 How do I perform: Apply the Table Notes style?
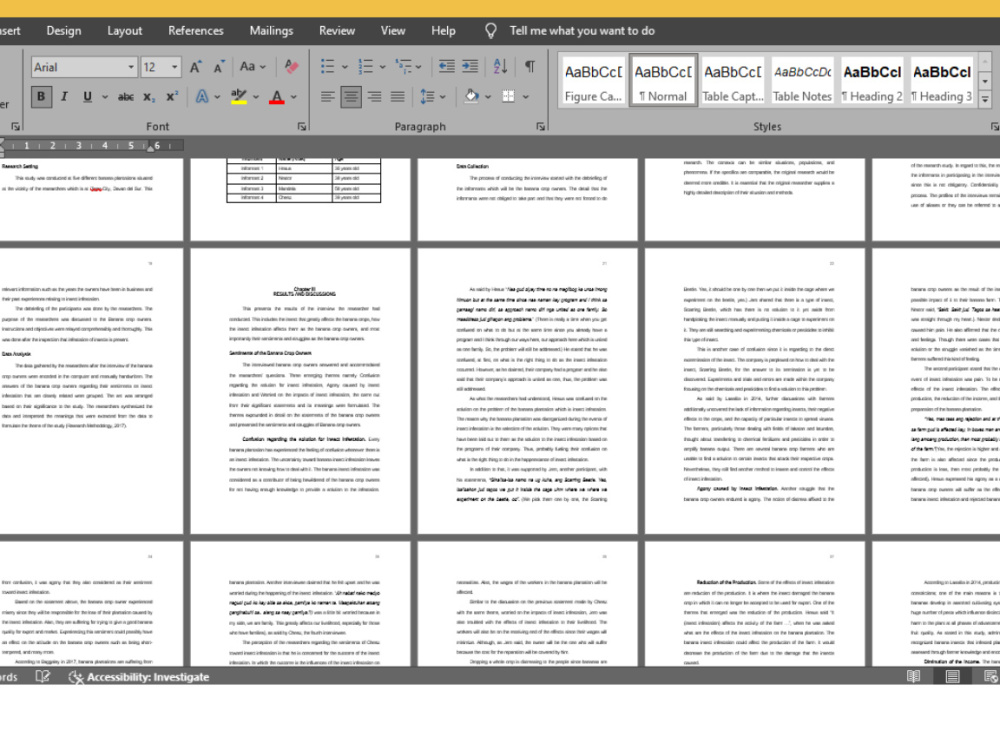pyautogui.click(x=802, y=80)
